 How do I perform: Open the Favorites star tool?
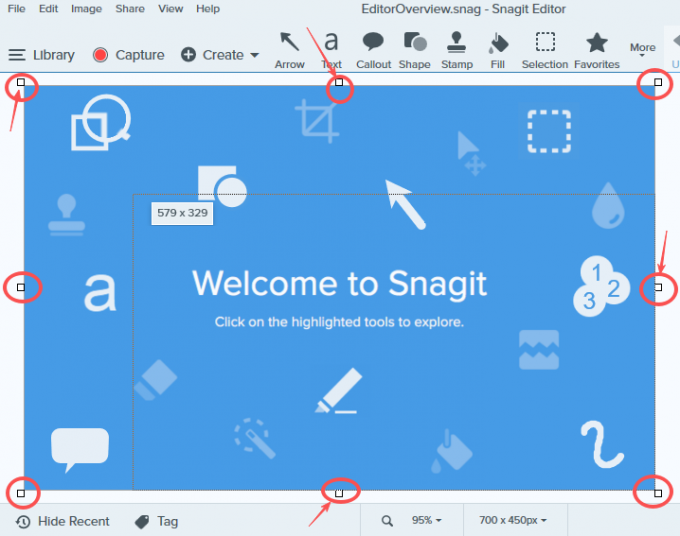[597, 49]
